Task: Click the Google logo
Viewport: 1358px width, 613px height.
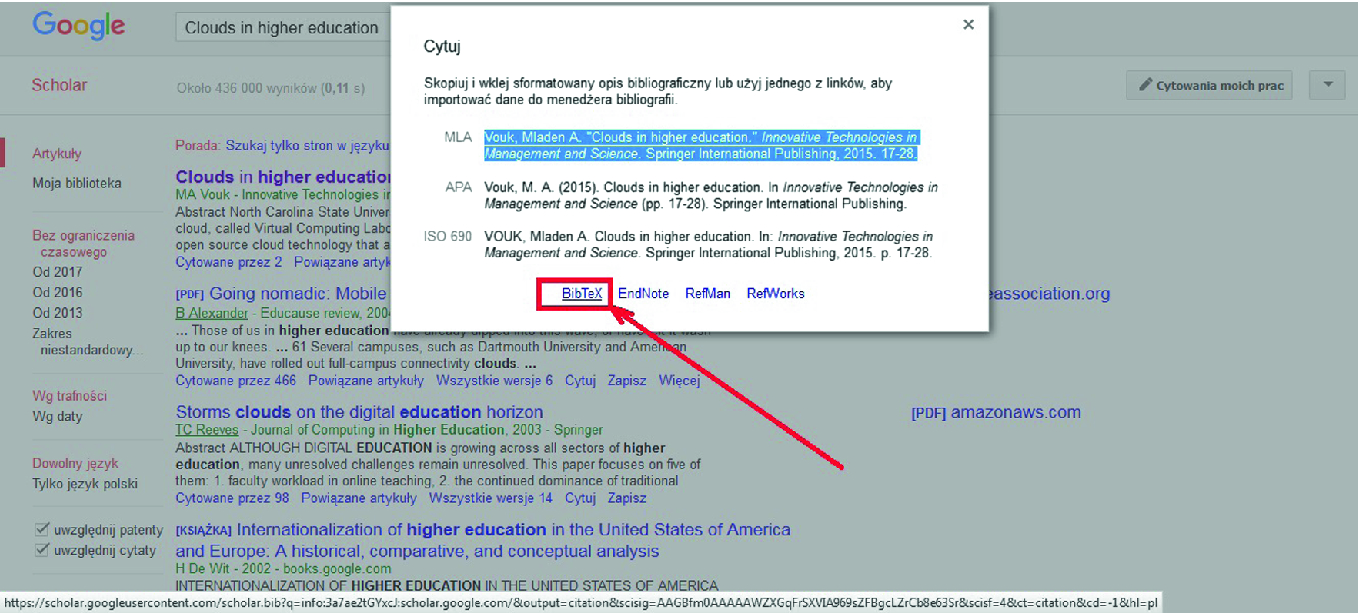Action: point(80,27)
